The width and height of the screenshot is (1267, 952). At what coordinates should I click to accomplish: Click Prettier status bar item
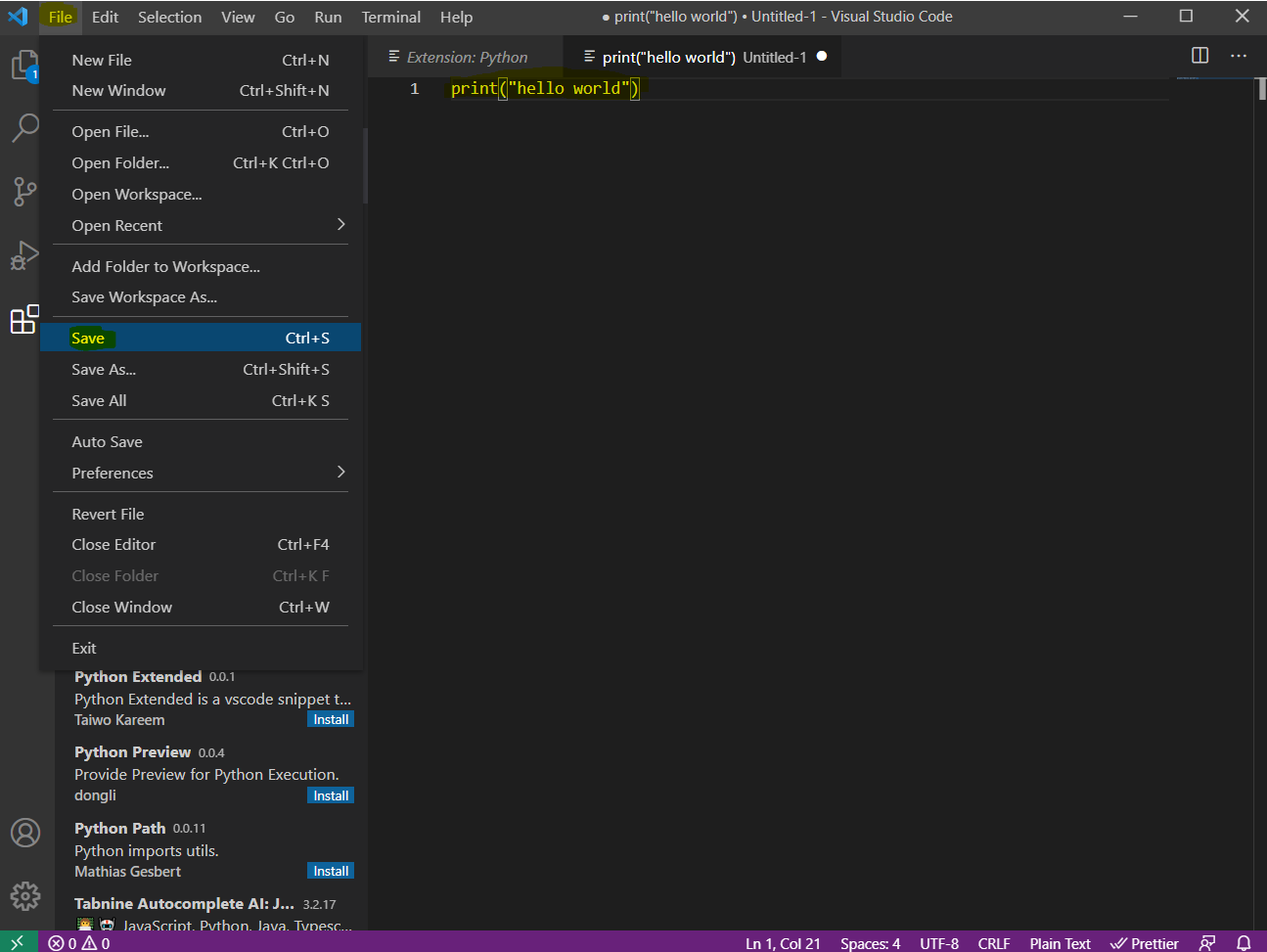(x=1144, y=943)
